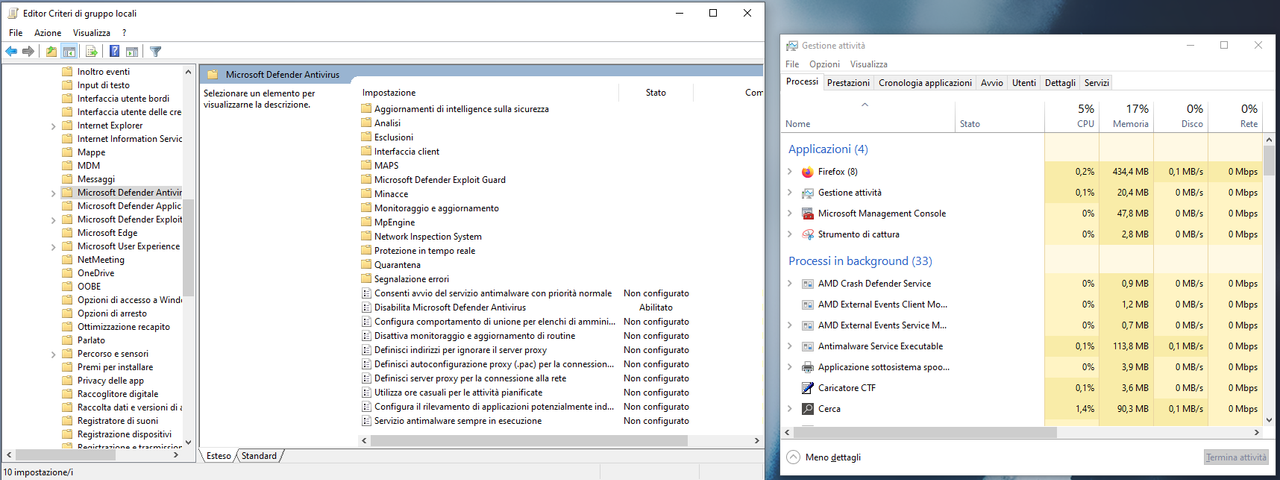The width and height of the screenshot is (1280, 480).
Task: Click the Microsoft Management Console process icon
Action: (x=808, y=213)
